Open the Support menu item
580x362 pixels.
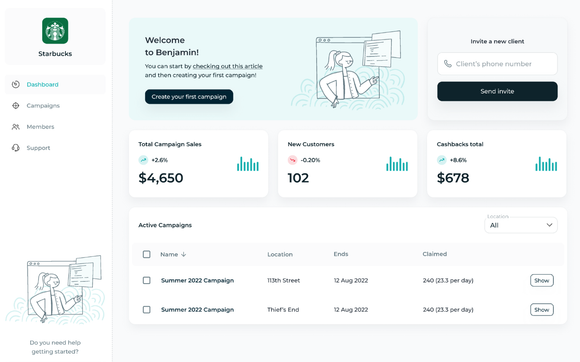55,148
